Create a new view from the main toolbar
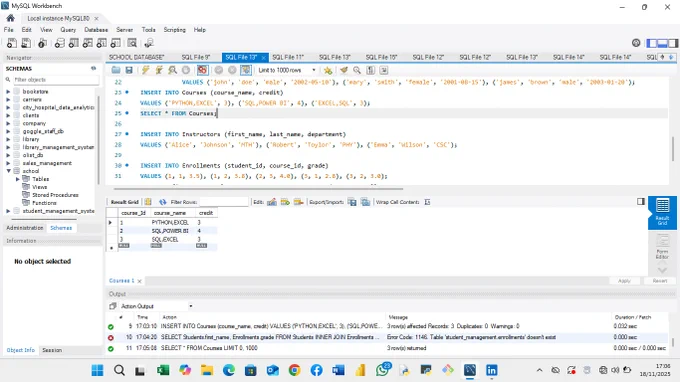Screen dimensions: 680x382 pyautogui.click(x=88, y=43)
